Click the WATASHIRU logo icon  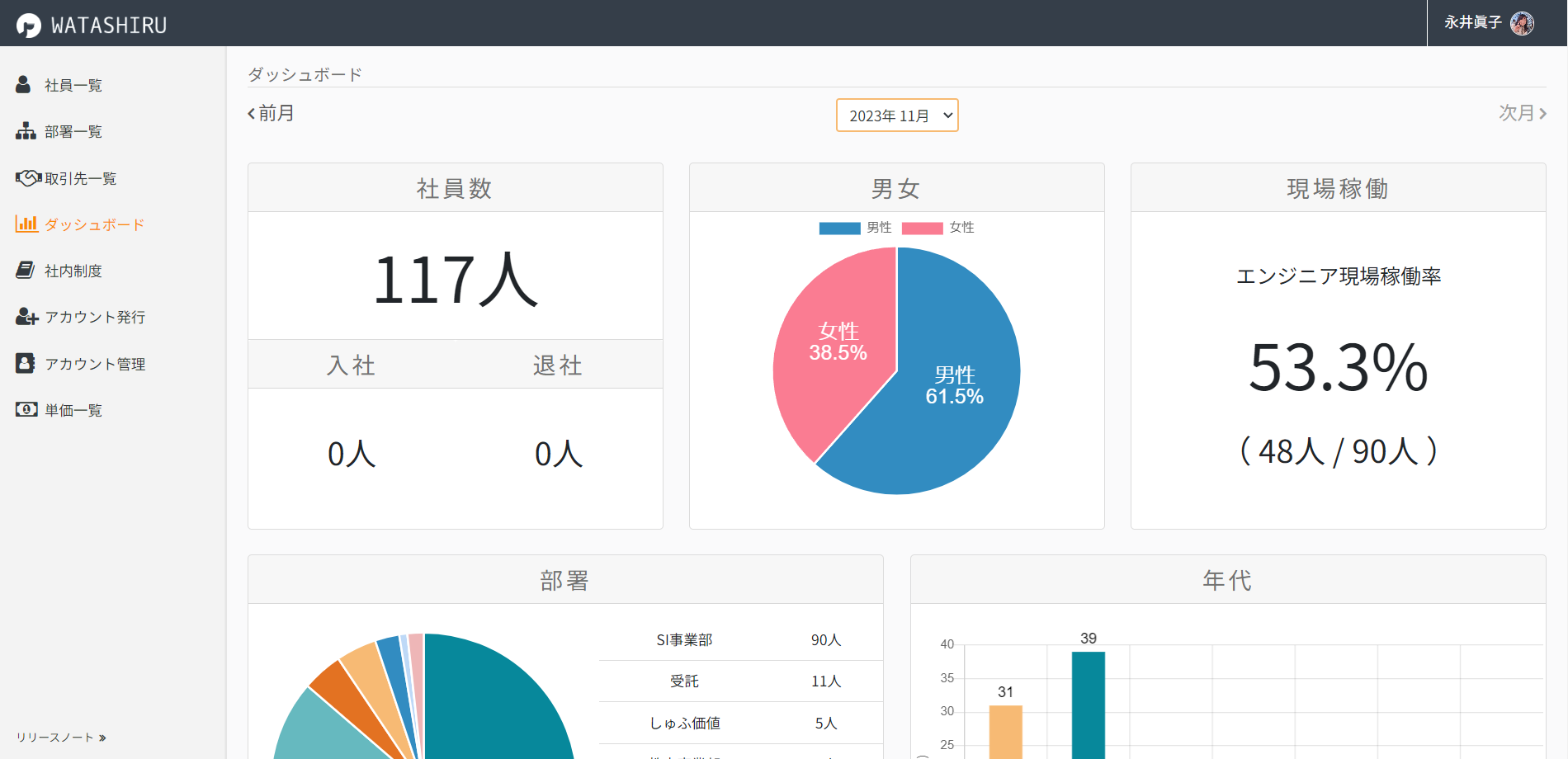click(29, 26)
